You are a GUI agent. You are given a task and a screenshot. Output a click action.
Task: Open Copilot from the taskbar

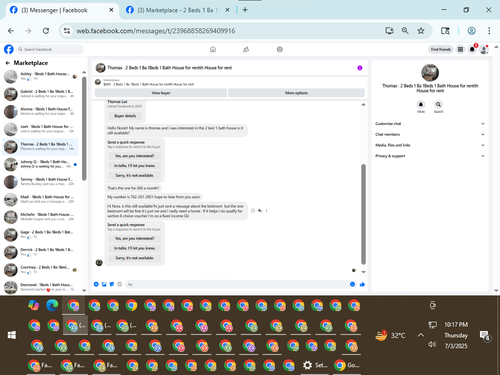(x=33, y=305)
